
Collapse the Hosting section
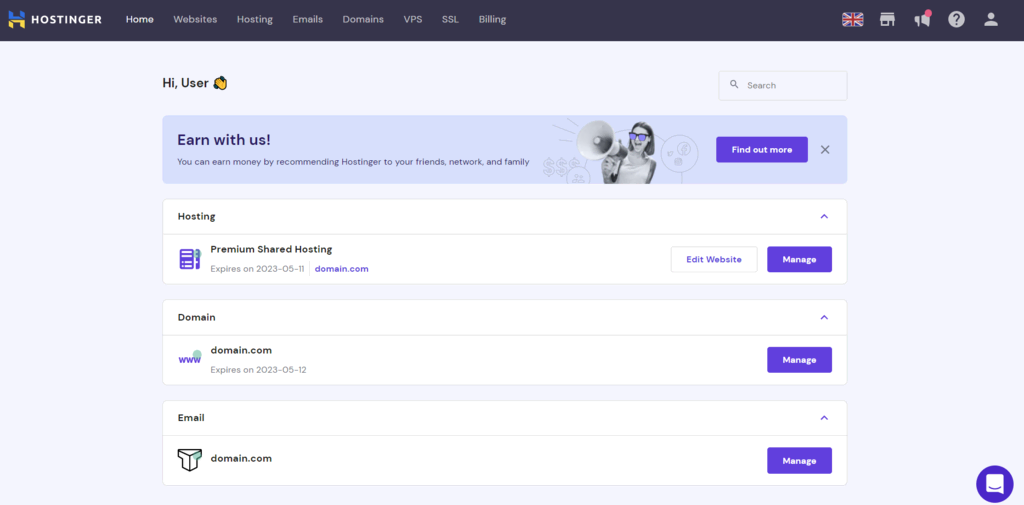pos(824,216)
